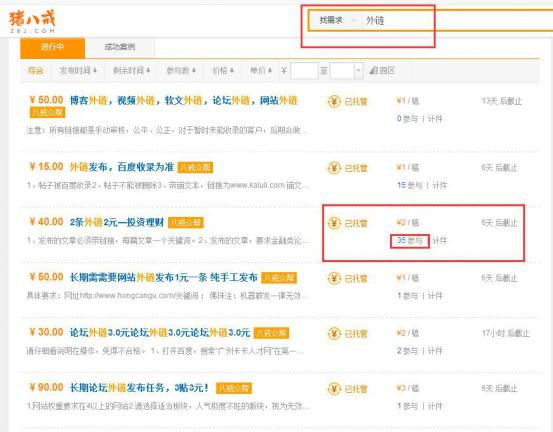Click 已托管 yen icon of ¥30.00 task
This screenshot has height=432, width=553.
(x=334, y=333)
